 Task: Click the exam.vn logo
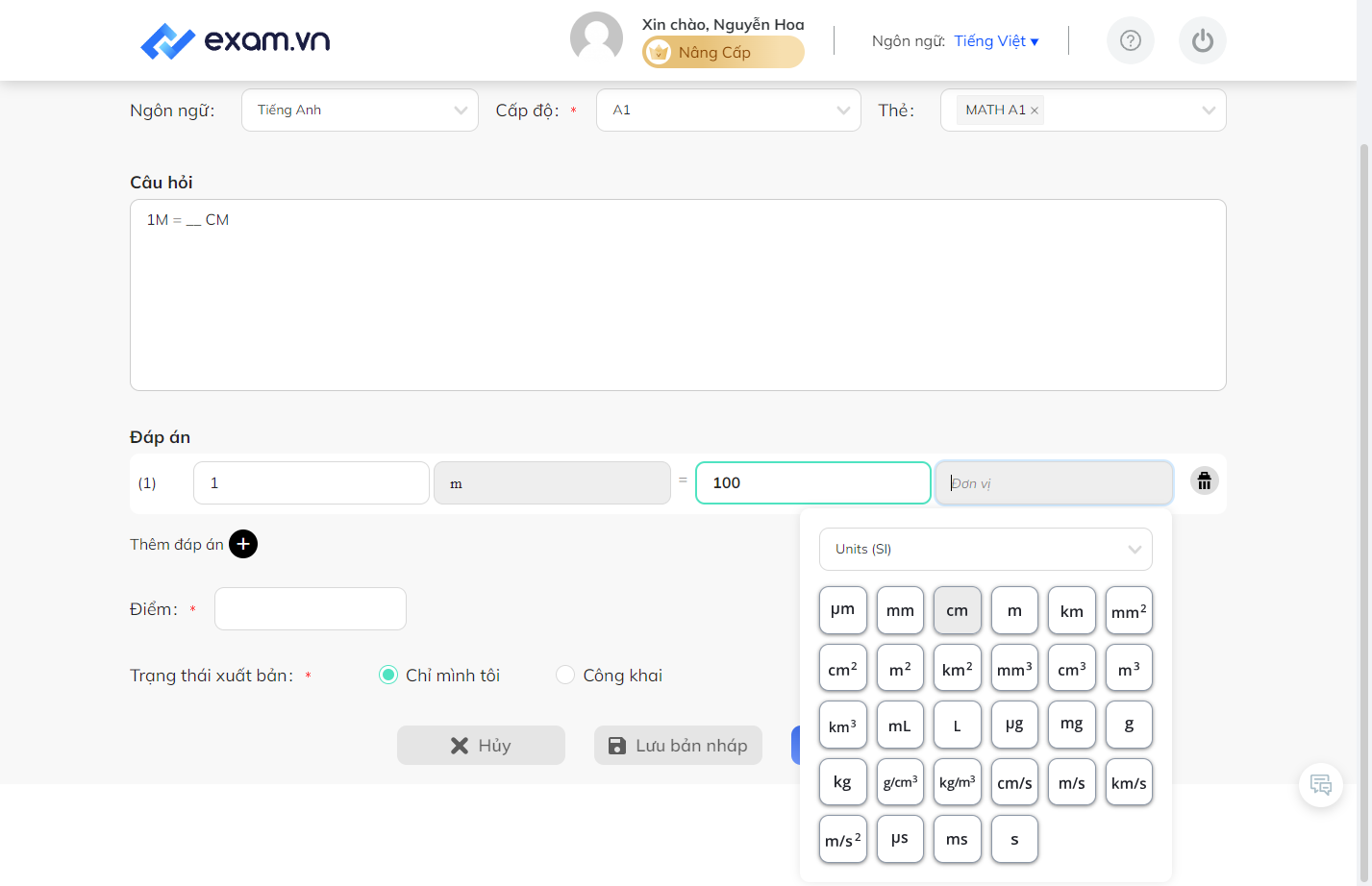[x=235, y=40]
